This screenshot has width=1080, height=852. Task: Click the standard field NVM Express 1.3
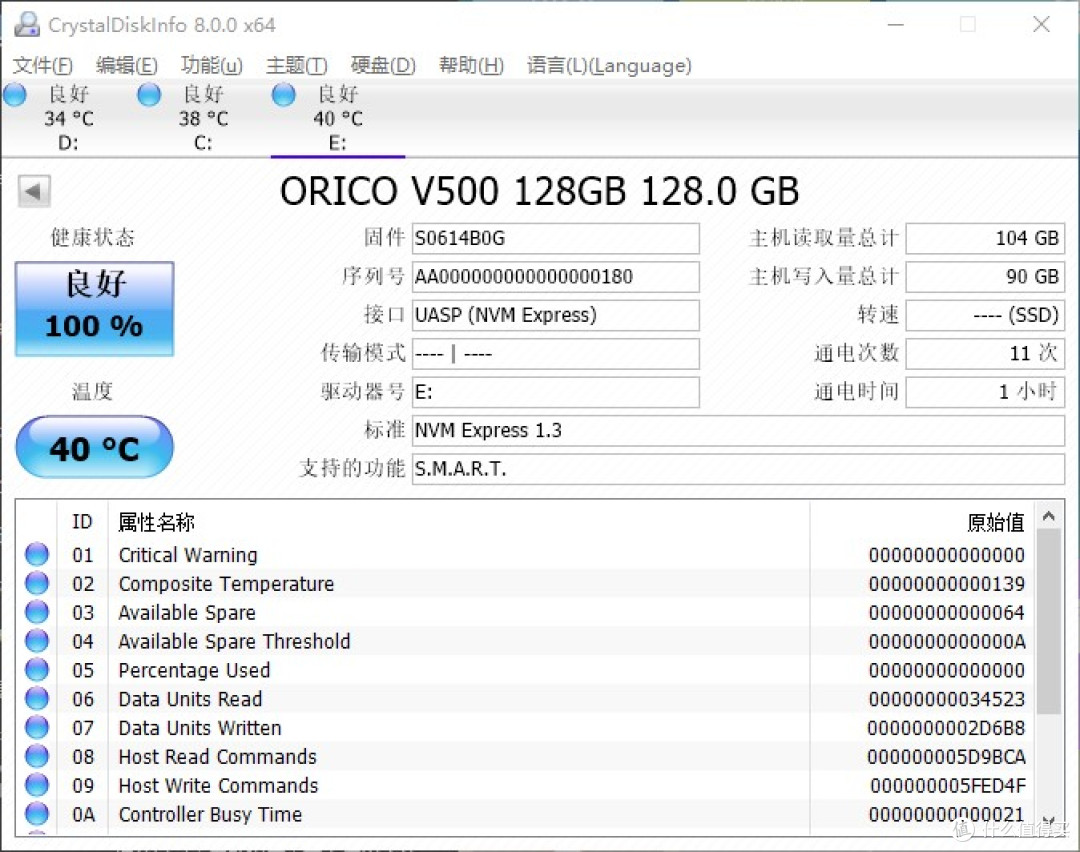click(738, 431)
